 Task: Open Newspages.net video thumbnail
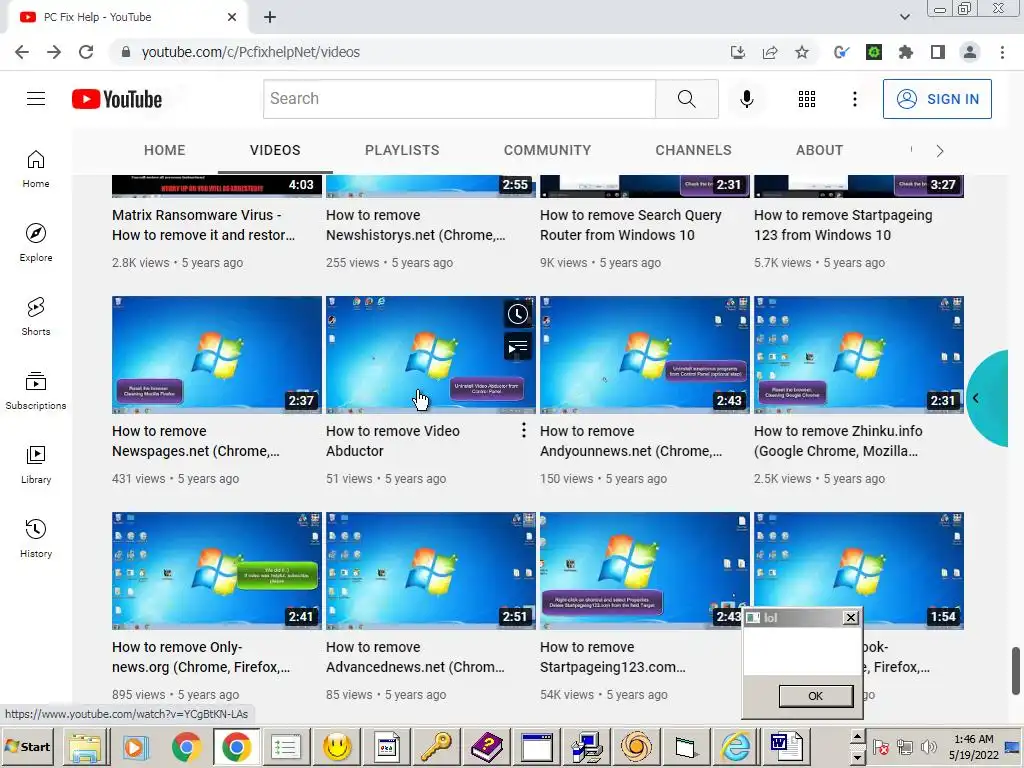[217, 355]
